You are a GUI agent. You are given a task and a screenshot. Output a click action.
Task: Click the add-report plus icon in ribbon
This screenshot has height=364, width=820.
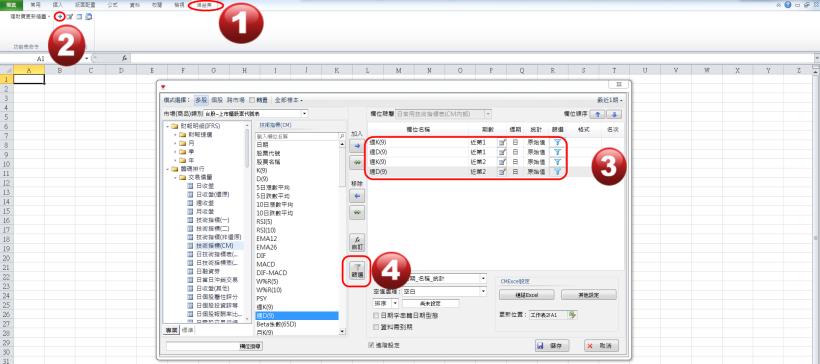click(x=61, y=17)
